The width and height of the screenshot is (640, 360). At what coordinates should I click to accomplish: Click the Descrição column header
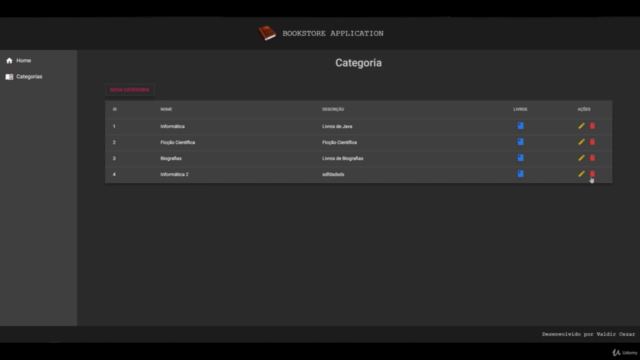333,109
